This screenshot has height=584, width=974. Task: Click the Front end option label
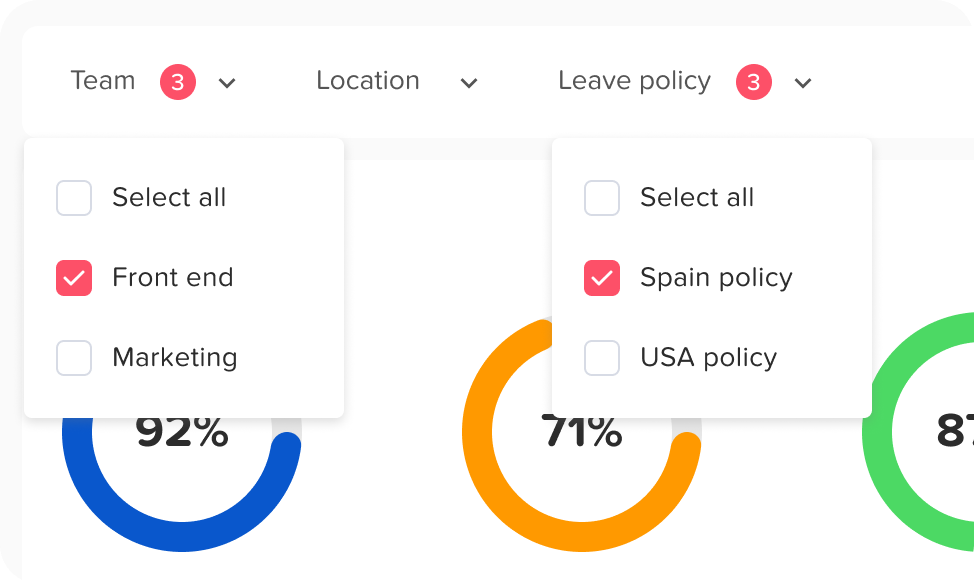point(173,278)
